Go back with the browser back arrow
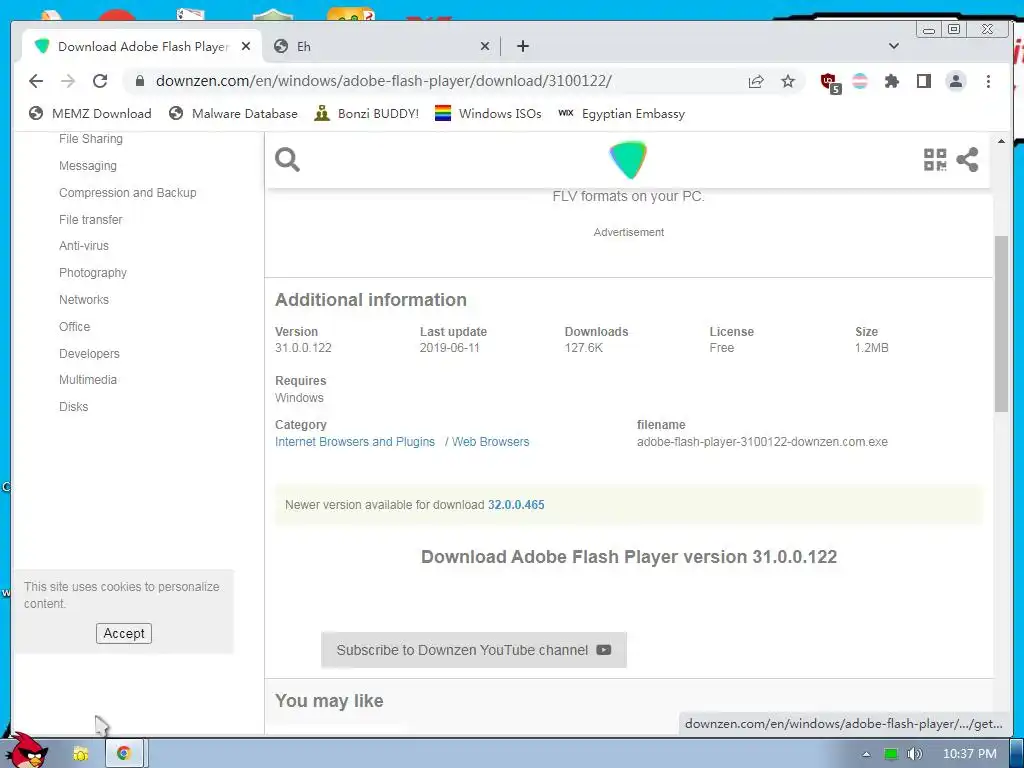The width and height of the screenshot is (1024, 768). pyautogui.click(x=36, y=81)
